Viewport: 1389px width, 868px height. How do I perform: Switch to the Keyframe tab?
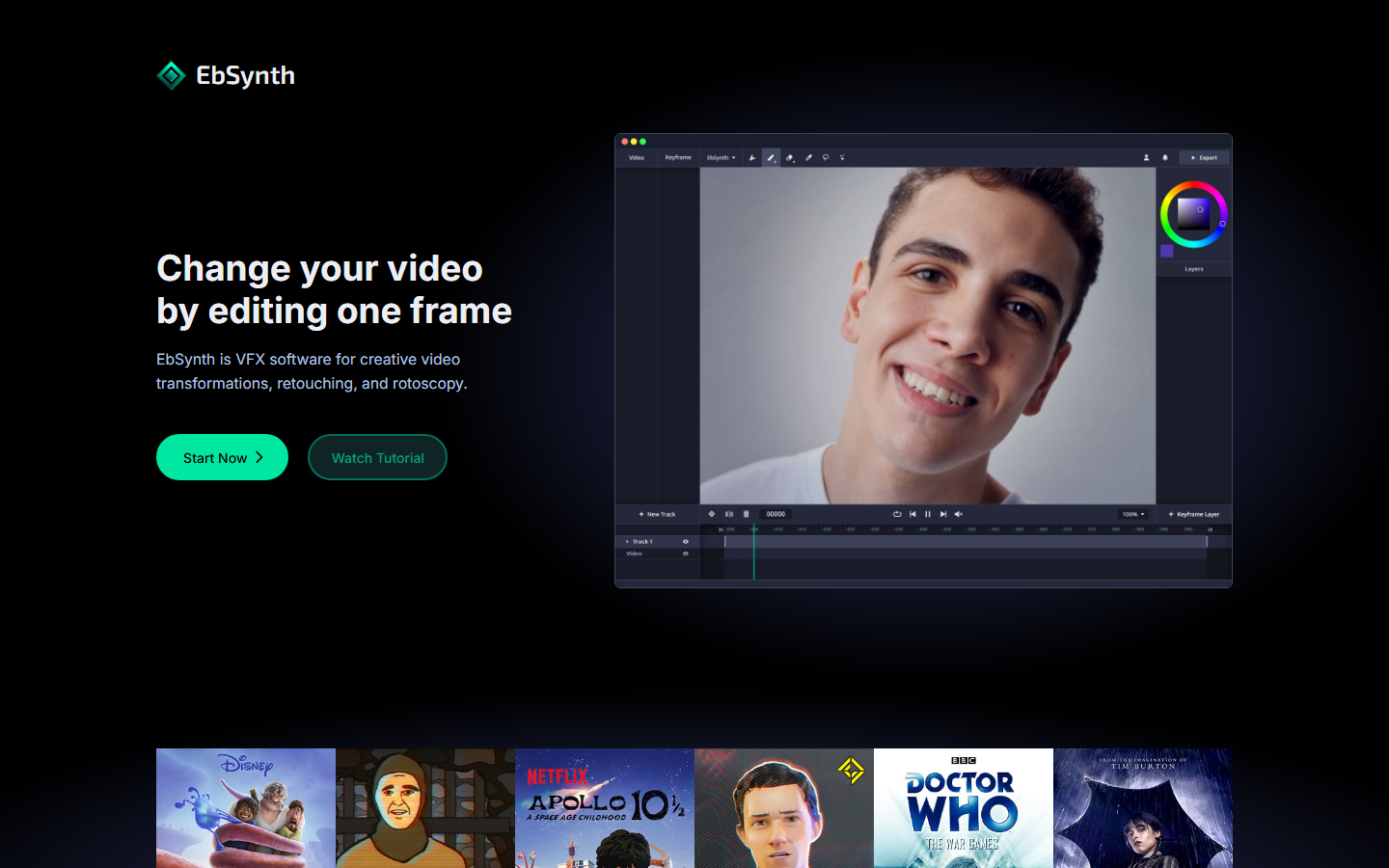(678, 157)
